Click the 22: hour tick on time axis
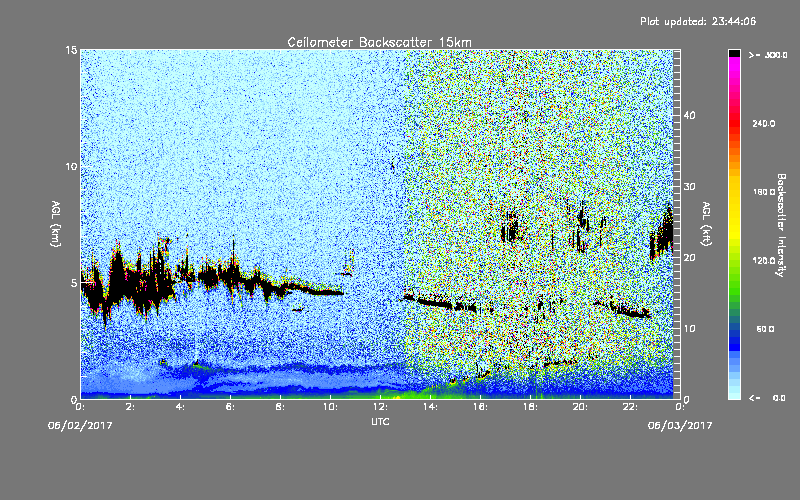The width and height of the screenshot is (800, 500). (630, 407)
